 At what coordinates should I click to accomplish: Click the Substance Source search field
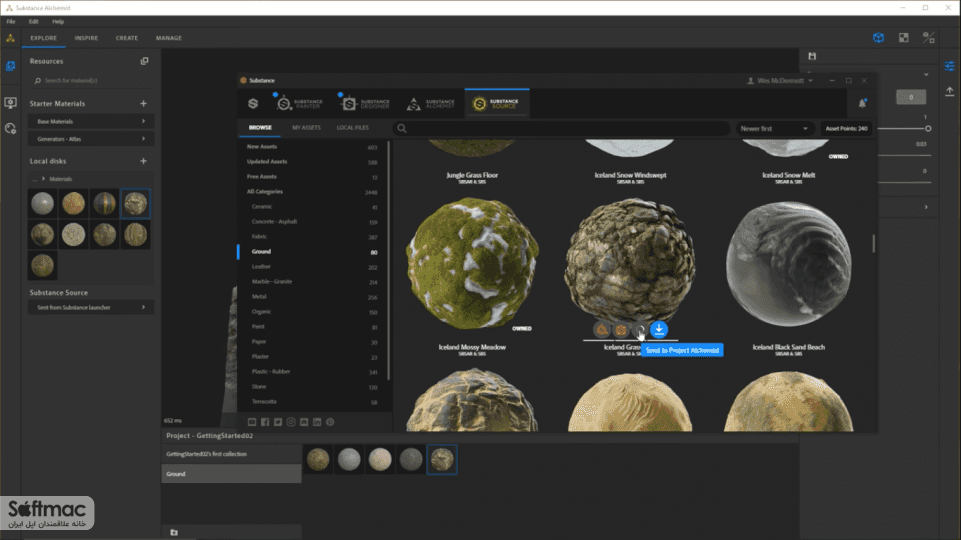562,129
